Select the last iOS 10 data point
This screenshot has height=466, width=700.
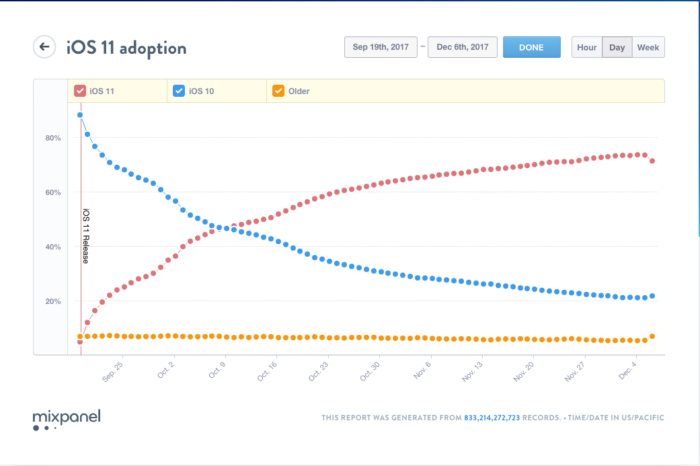652,296
